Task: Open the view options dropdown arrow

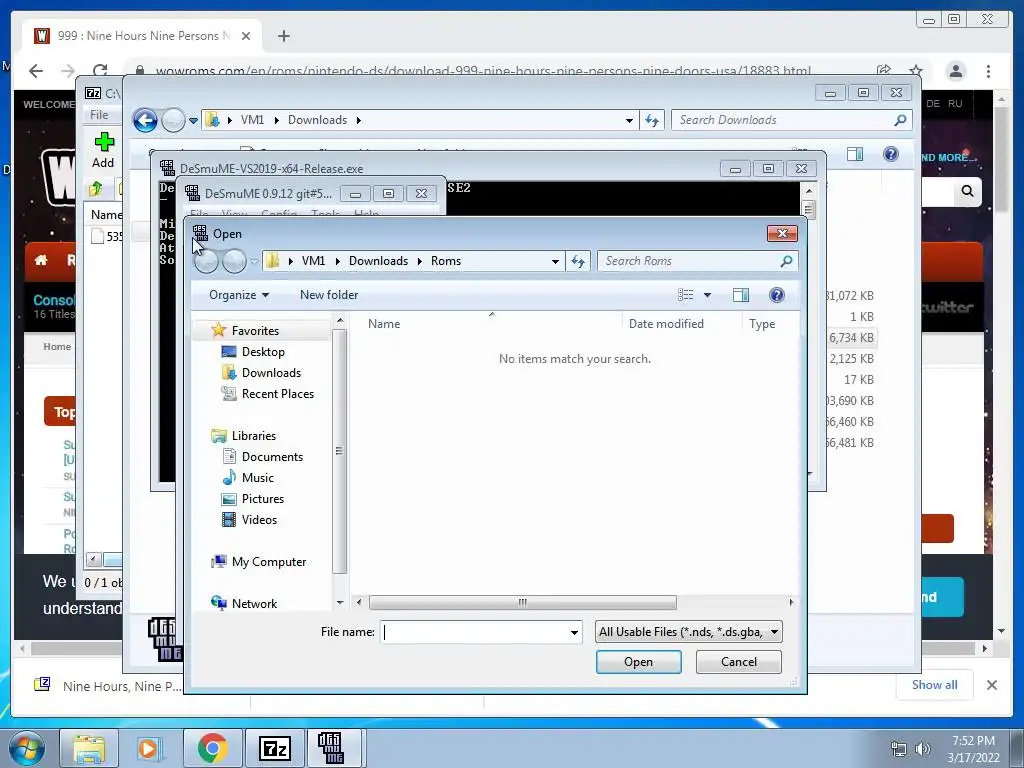Action: pos(707,295)
